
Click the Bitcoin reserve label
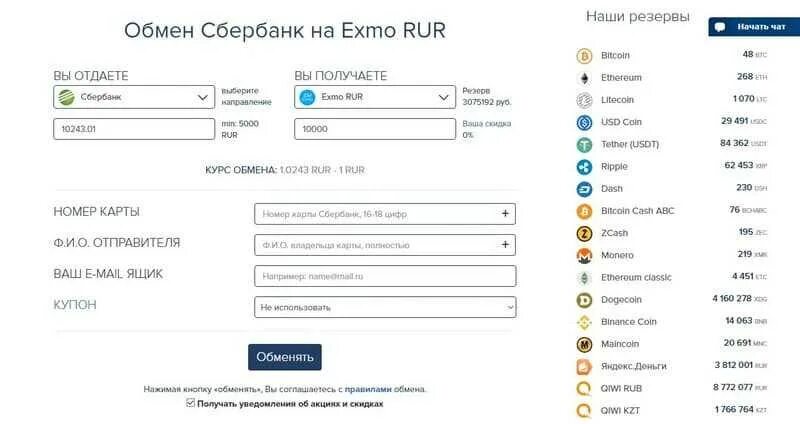(615, 55)
